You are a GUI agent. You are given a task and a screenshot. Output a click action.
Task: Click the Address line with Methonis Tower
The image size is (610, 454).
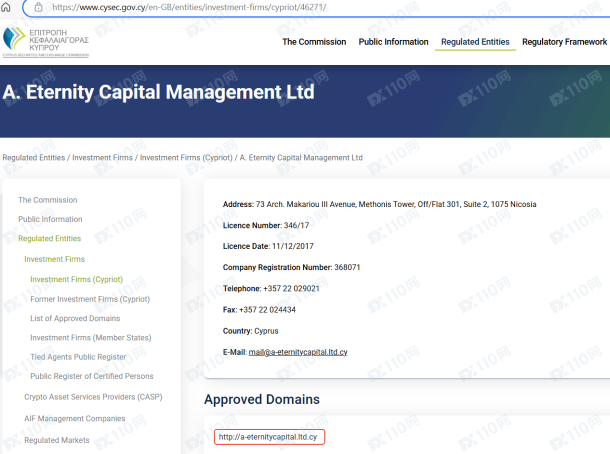(x=379, y=204)
